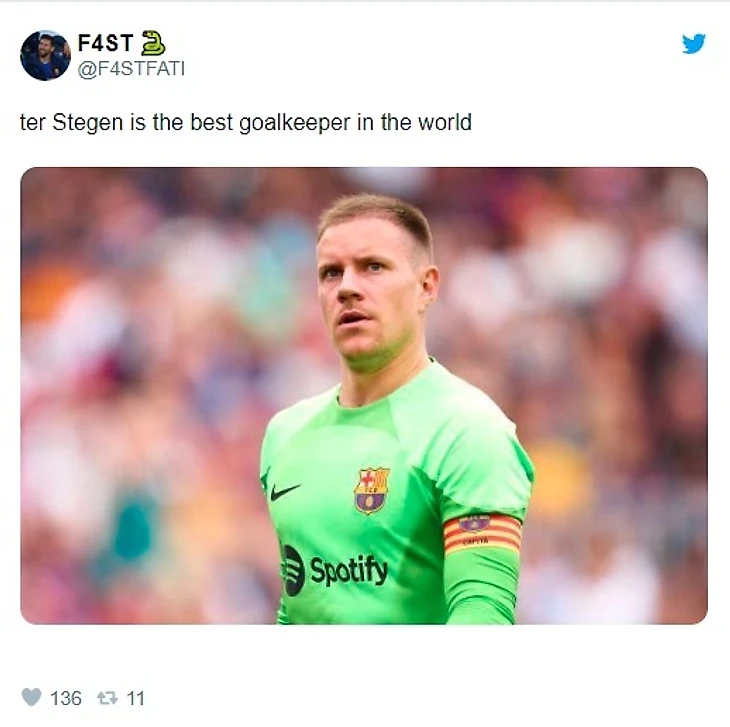Retweet using the retweet arrows icon

pos(107,698)
